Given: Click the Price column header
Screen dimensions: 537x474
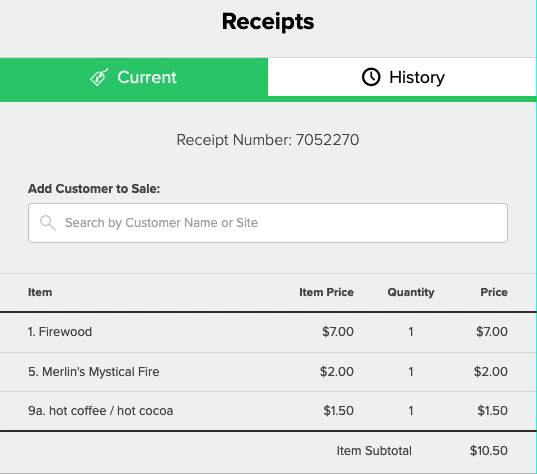Looking at the screenshot, I should (494, 292).
